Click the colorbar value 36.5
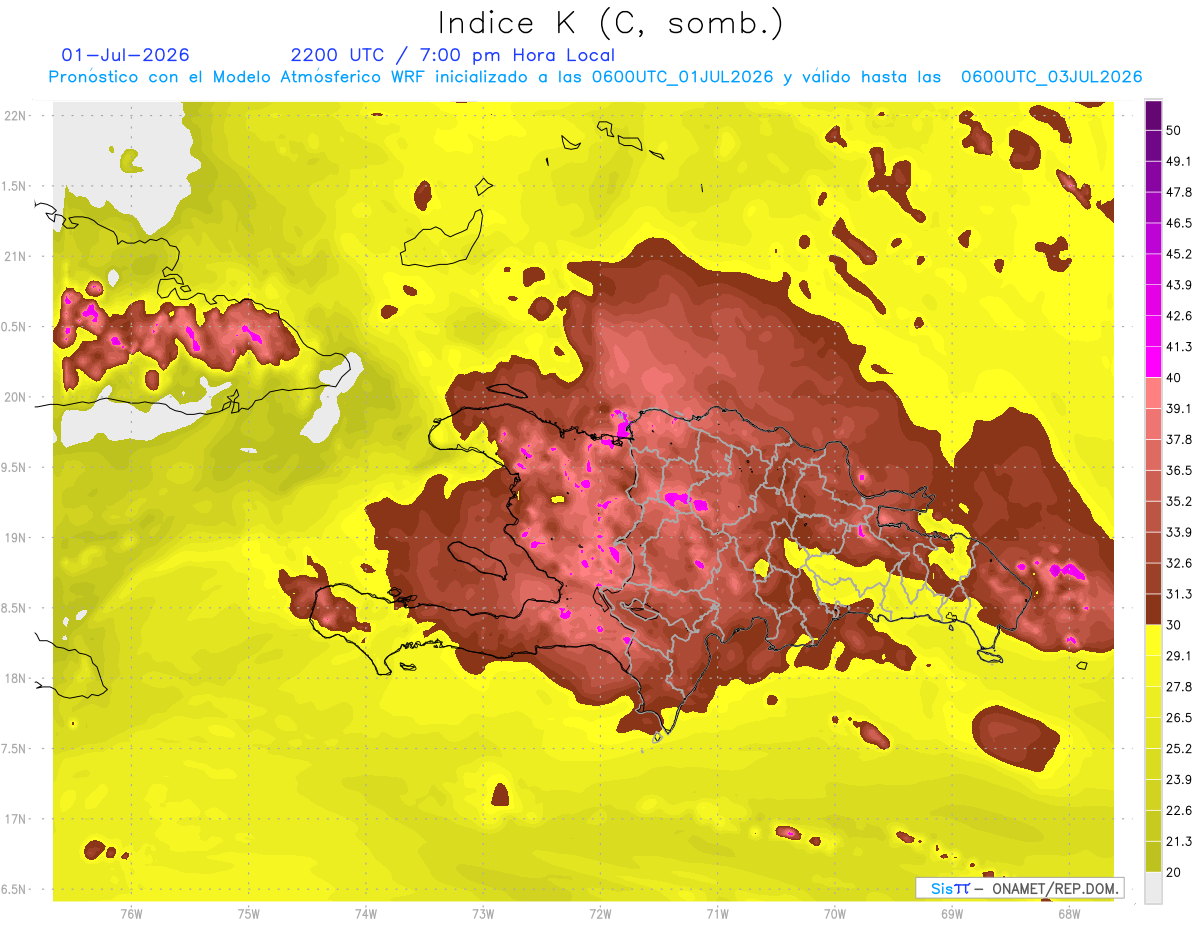Screen dimensions: 1200x927 pos(1178,470)
